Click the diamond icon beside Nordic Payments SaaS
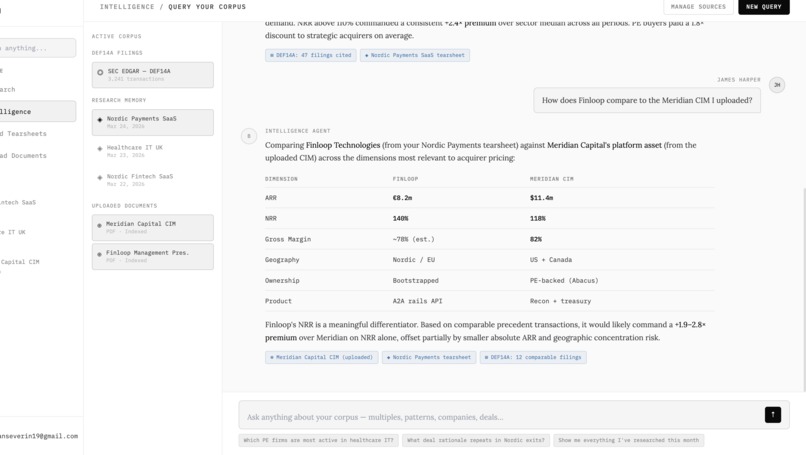This screenshot has height=455, width=806. pos(100,120)
